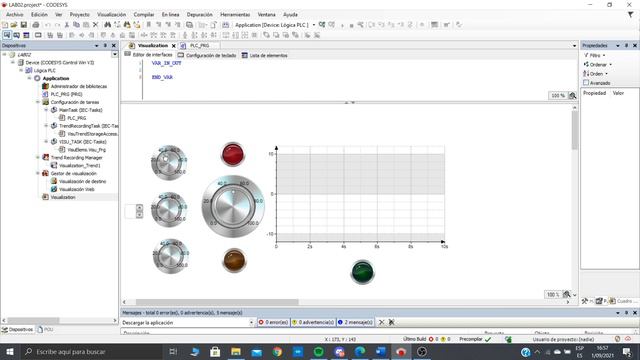
Task: Print using the printer toolbar icon
Action: click(36, 25)
